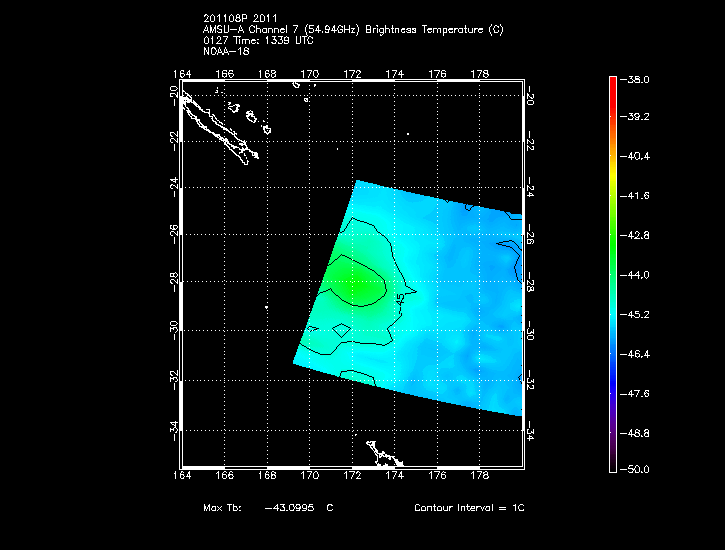Screen dimensions: 725x550
Task: Click the Max Tb value -43.0995
Action: (290, 508)
